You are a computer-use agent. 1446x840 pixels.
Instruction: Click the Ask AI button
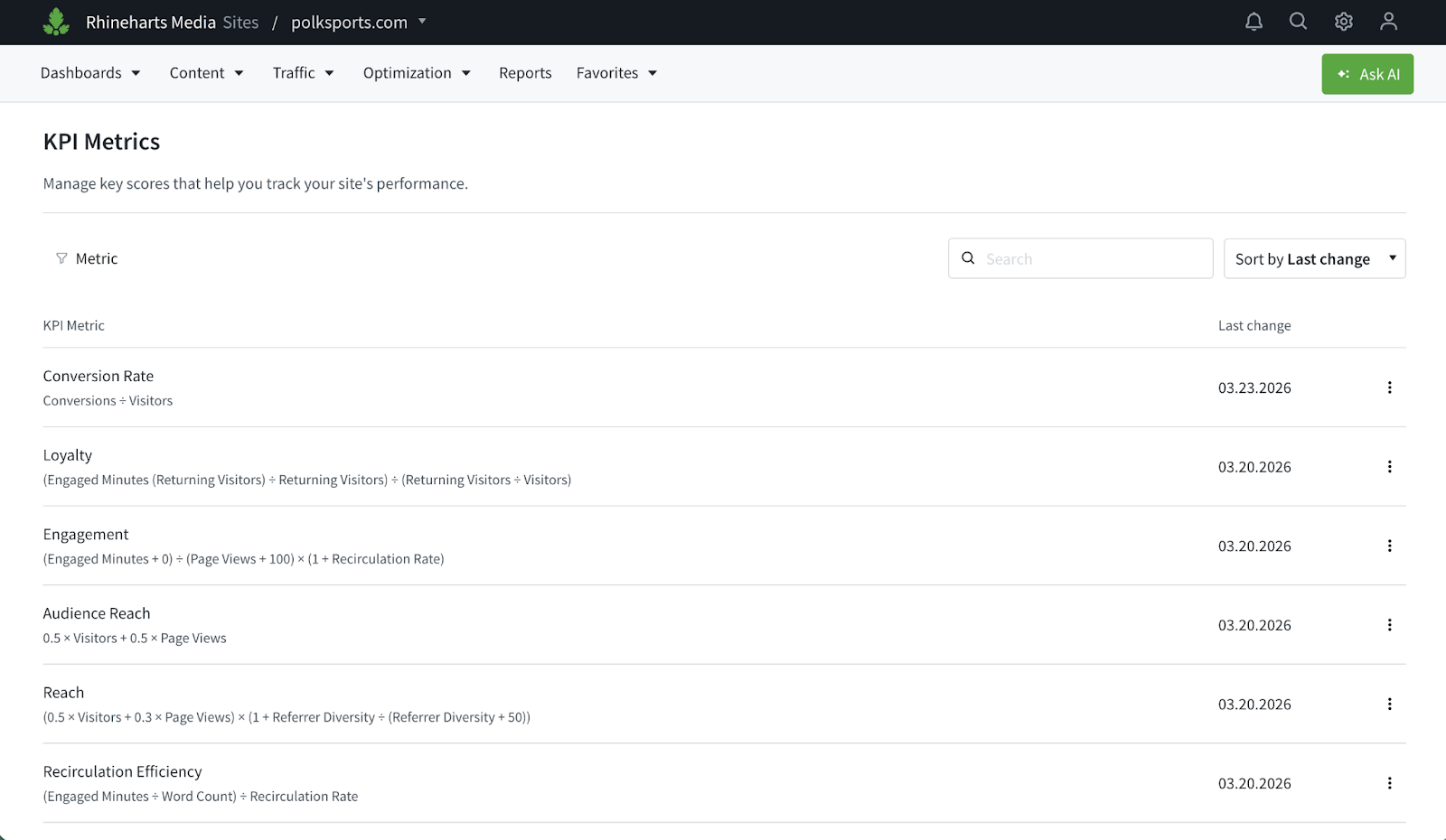coord(1366,74)
